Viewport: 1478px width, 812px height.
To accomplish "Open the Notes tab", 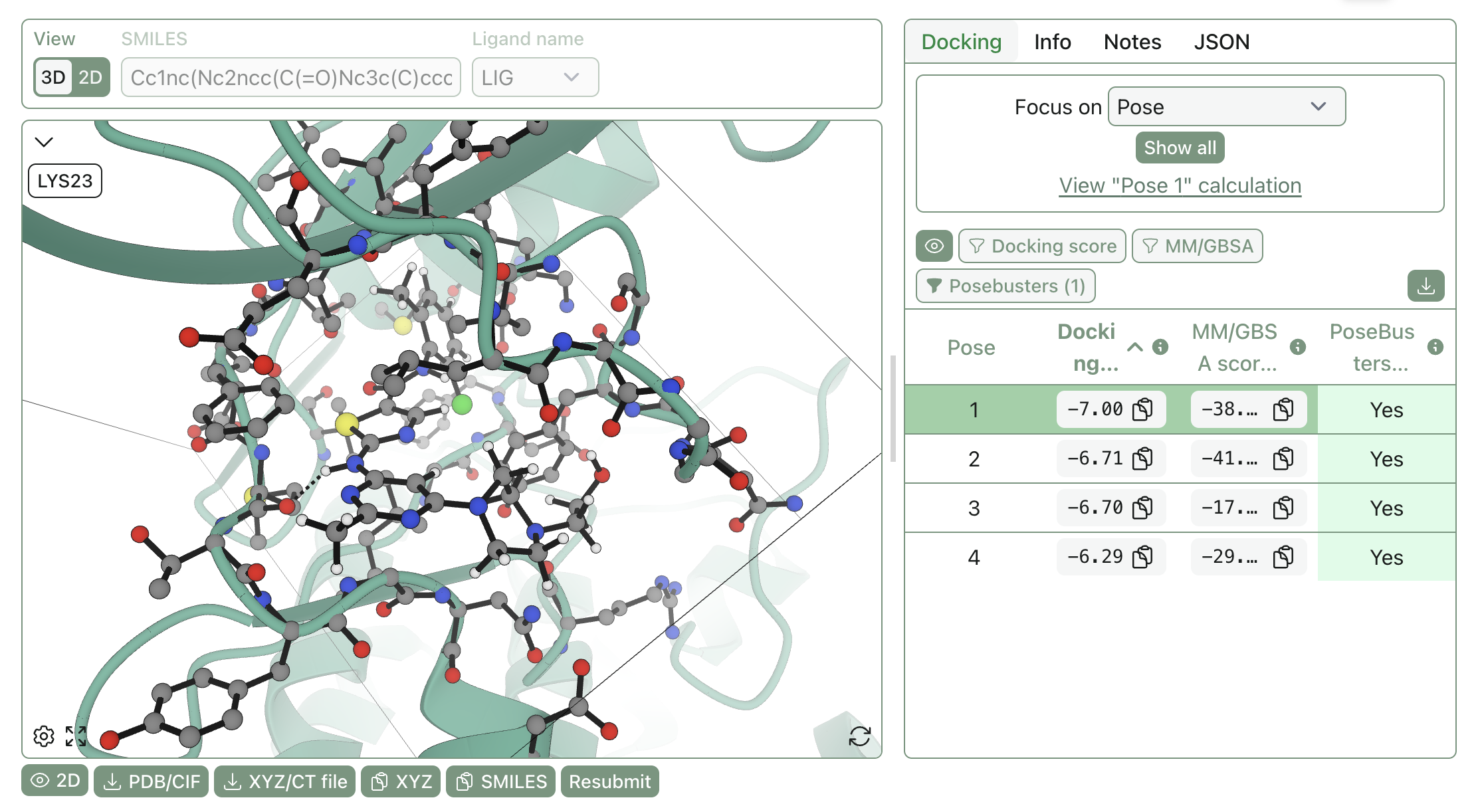I will tap(1132, 42).
